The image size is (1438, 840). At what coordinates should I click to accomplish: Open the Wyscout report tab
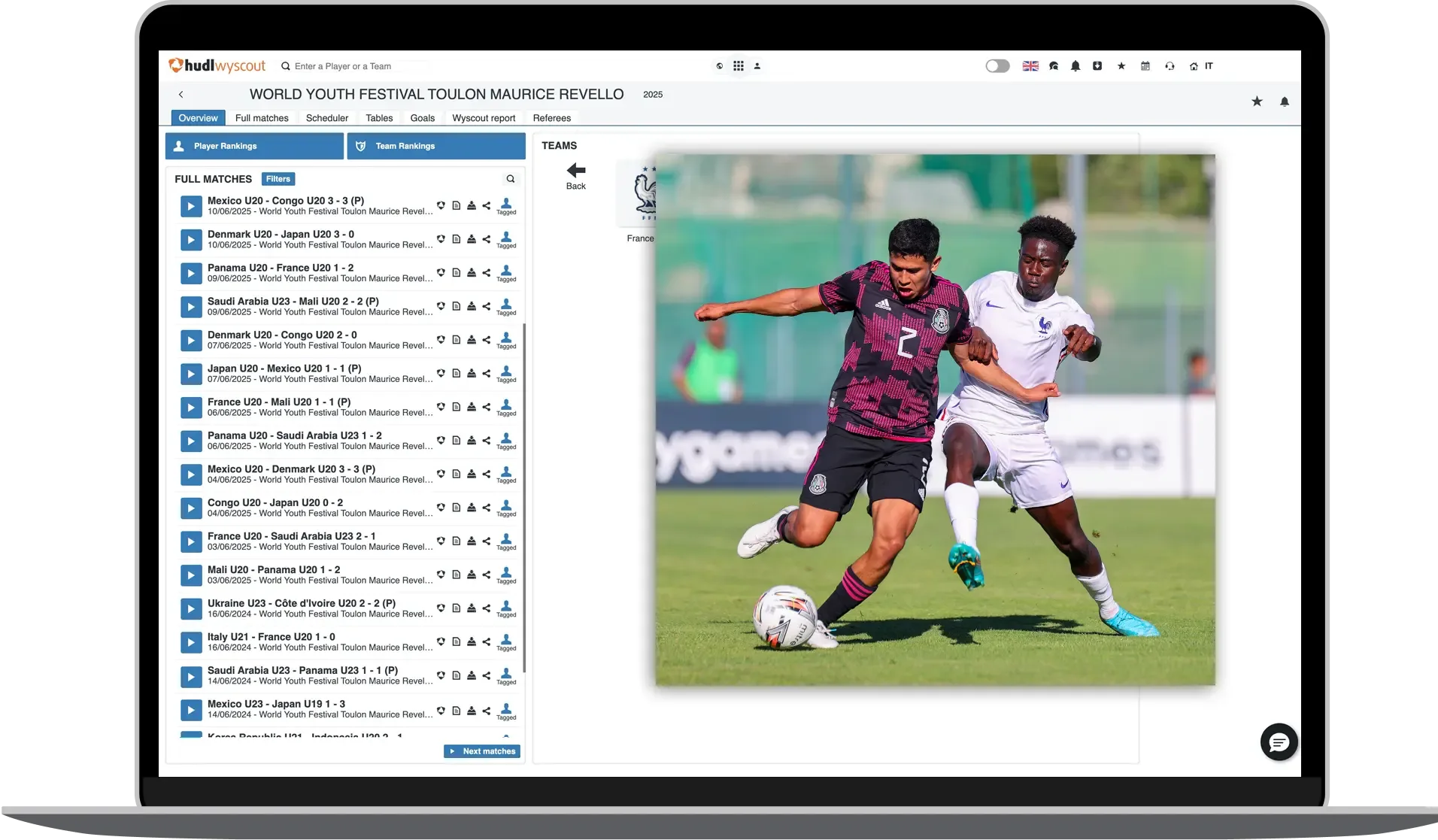(x=484, y=118)
